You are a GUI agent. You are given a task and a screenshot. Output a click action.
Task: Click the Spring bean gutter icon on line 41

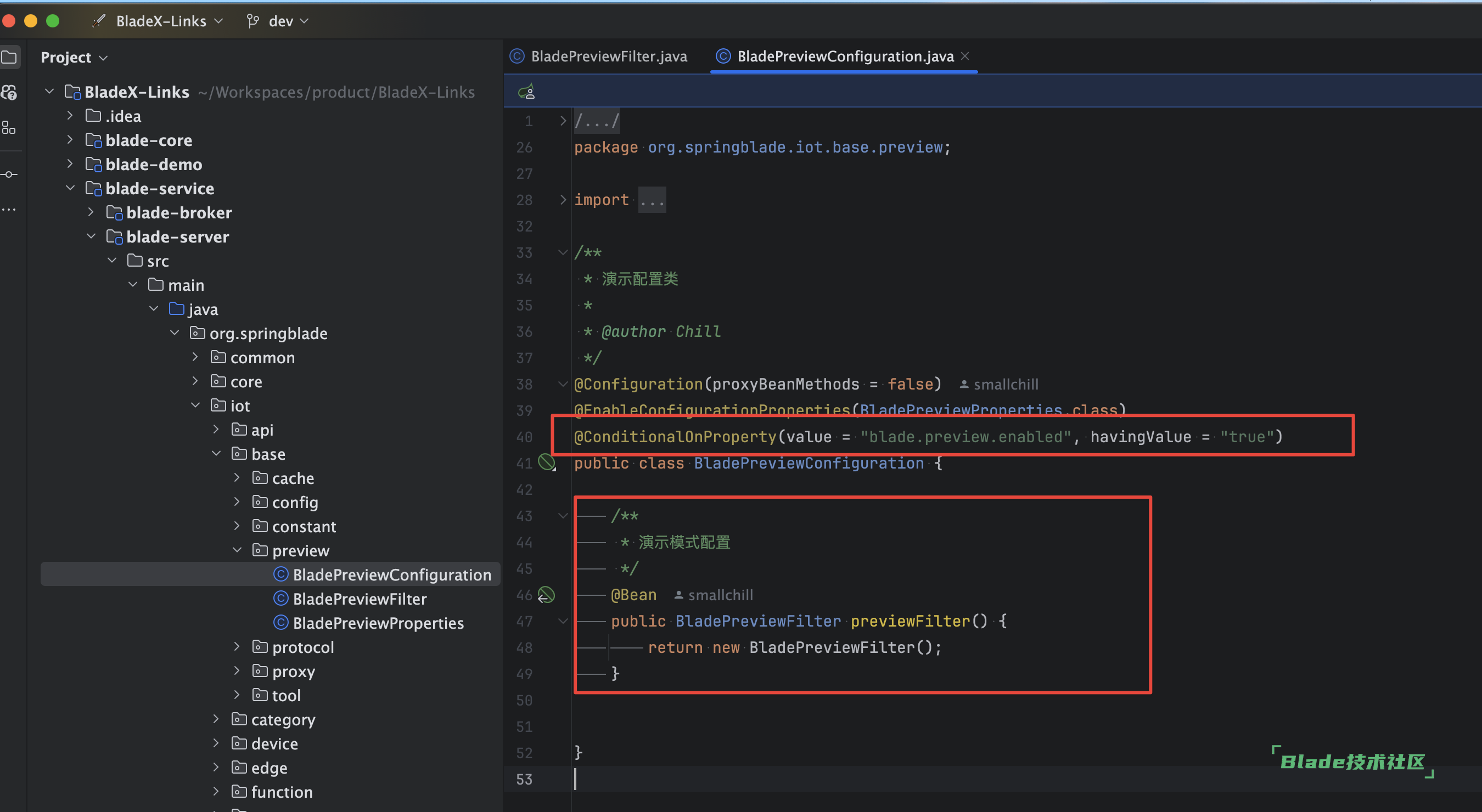pyautogui.click(x=547, y=463)
